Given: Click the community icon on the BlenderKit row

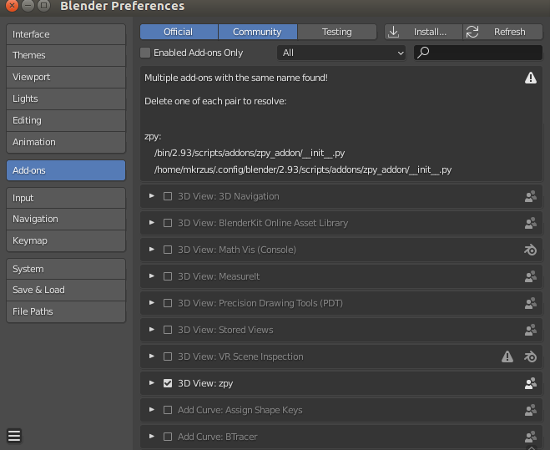Looking at the screenshot, I should coord(530,223).
